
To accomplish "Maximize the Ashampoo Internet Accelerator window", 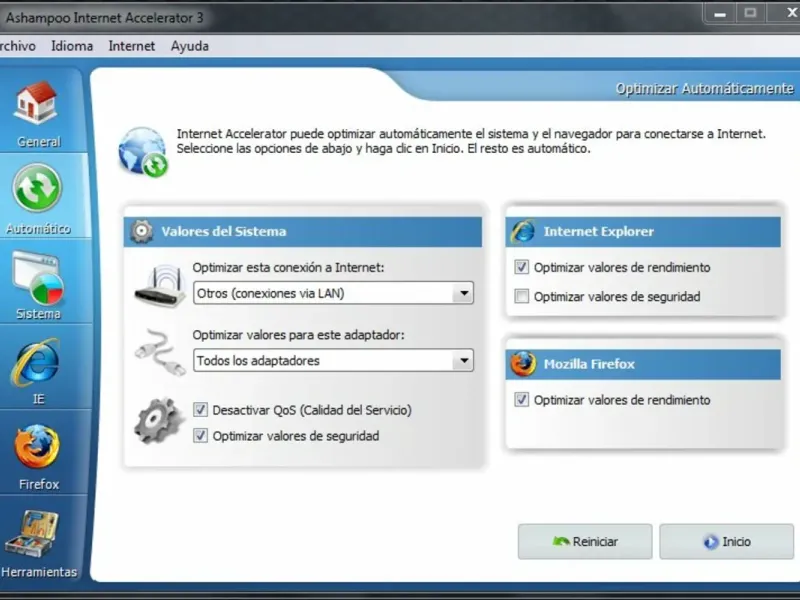I will (749, 13).
